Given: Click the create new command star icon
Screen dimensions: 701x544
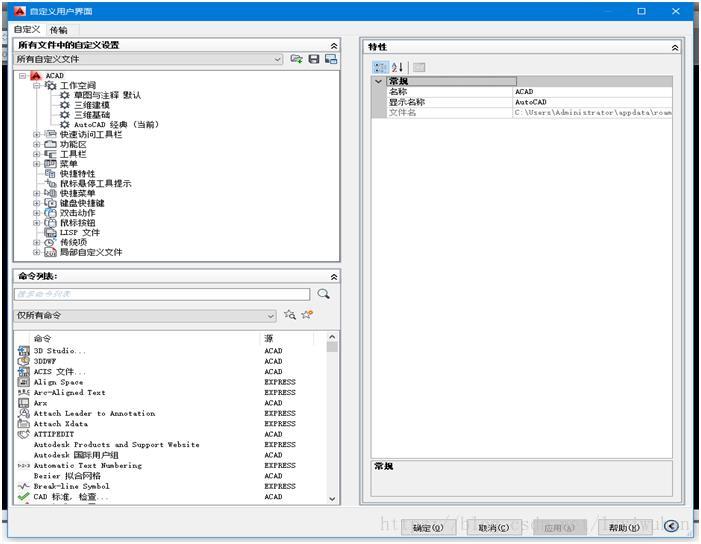Looking at the screenshot, I should coord(307,314).
